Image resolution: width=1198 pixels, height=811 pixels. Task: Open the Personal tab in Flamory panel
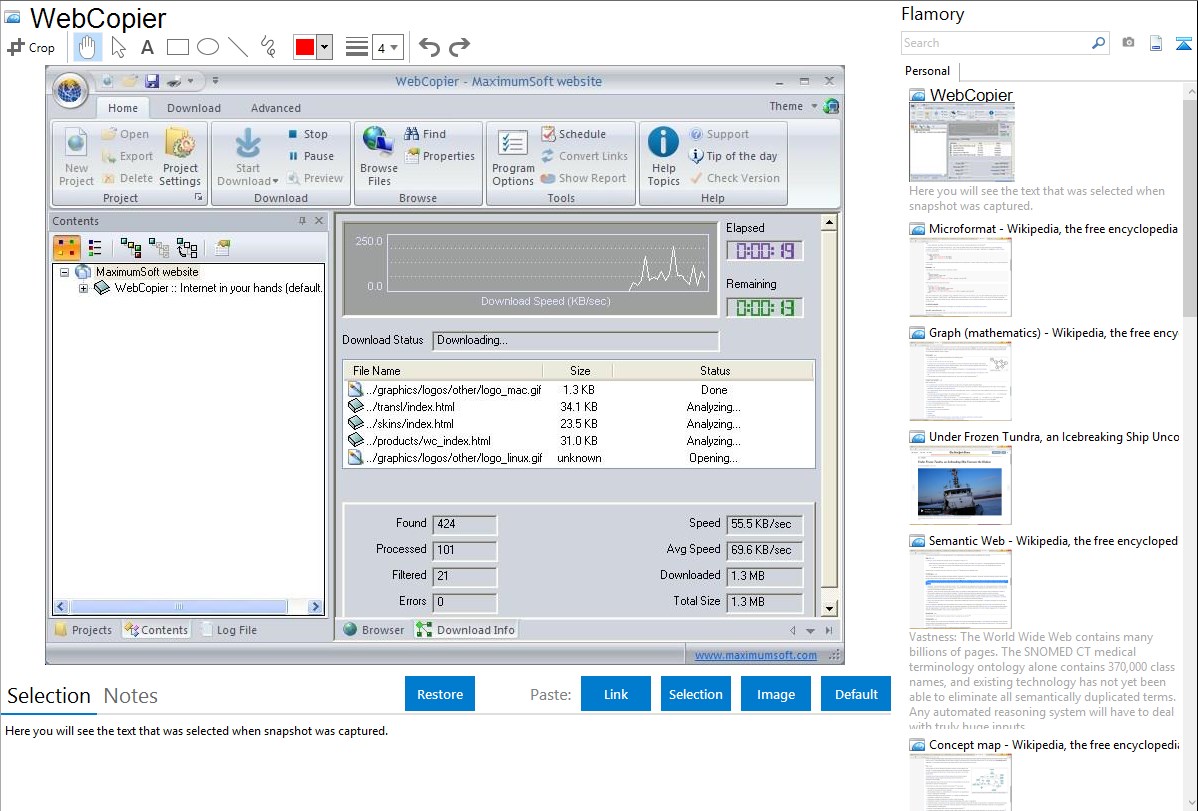pyautogui.click(x=927, y=71)
